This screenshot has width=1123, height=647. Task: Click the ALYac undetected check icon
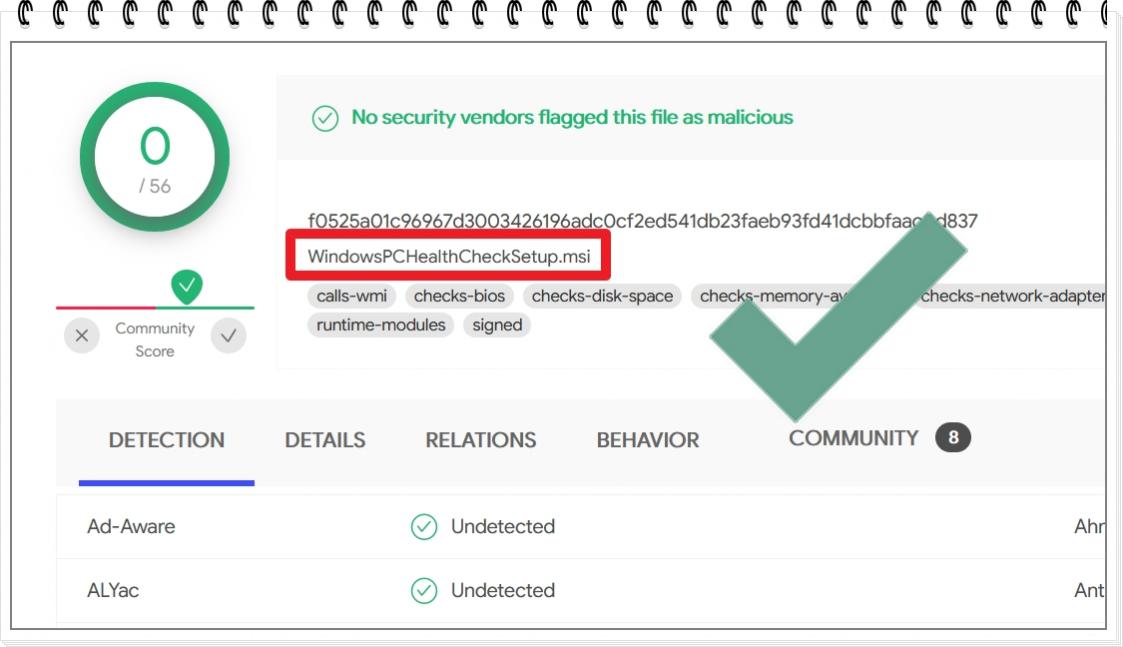[x=424, y=590]
